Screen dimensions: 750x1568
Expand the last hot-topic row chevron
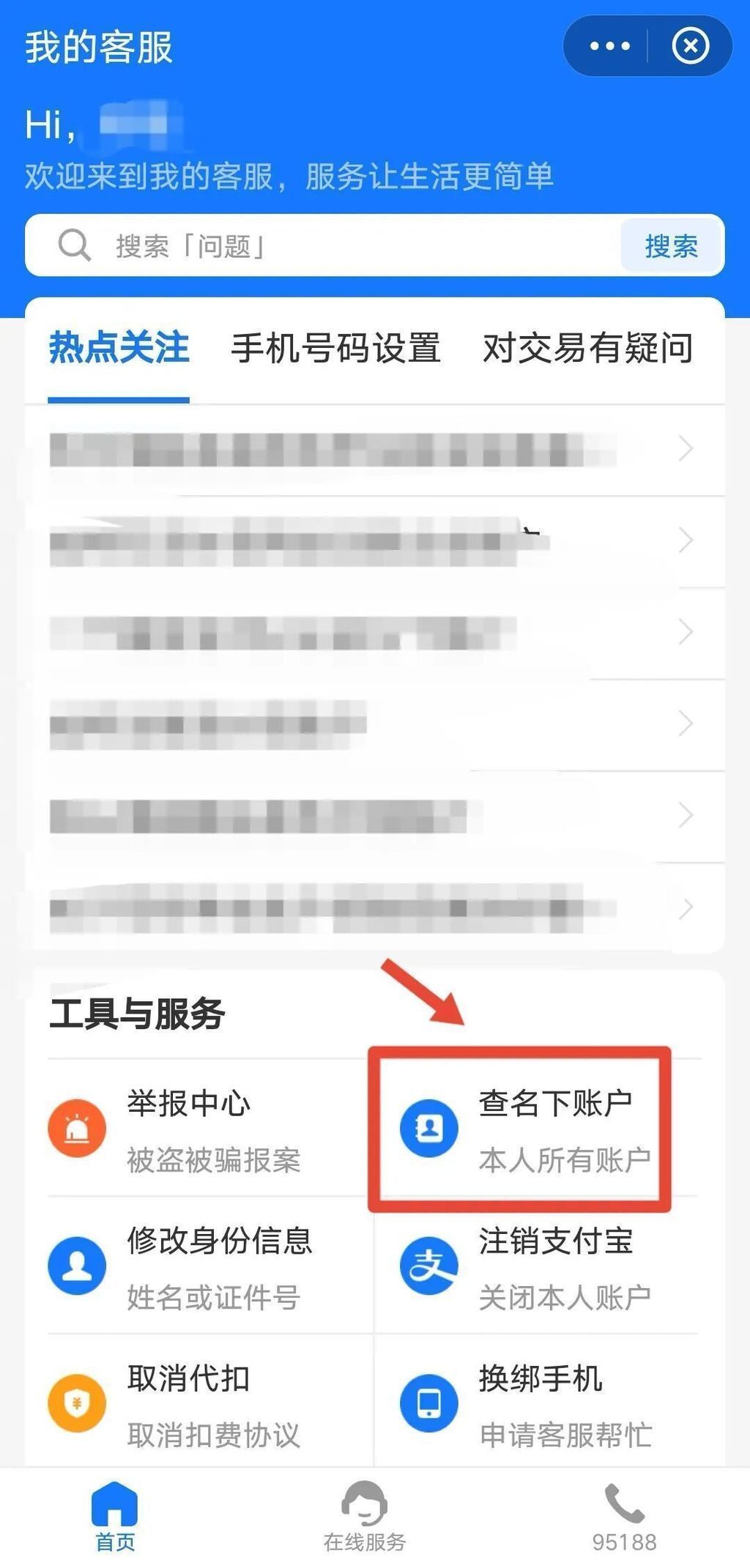click(x=686, y=907)
